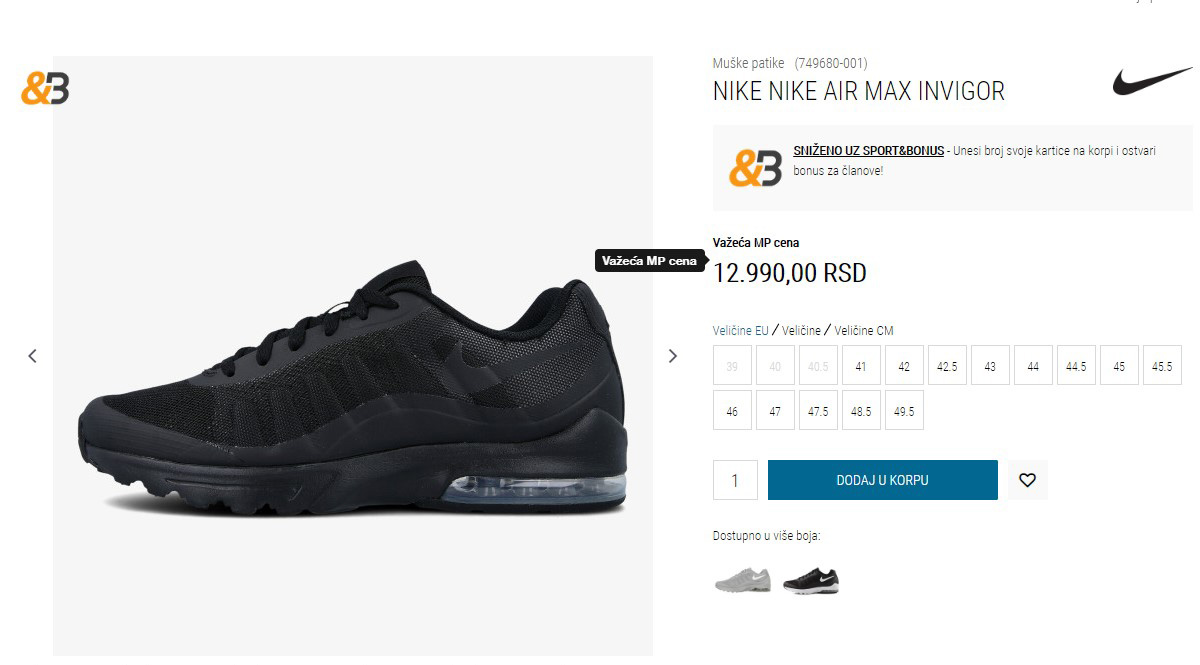Select size 49.5
Viewport: 1200px width, 665px height.
pyautogui.click(x=904, y=411)
